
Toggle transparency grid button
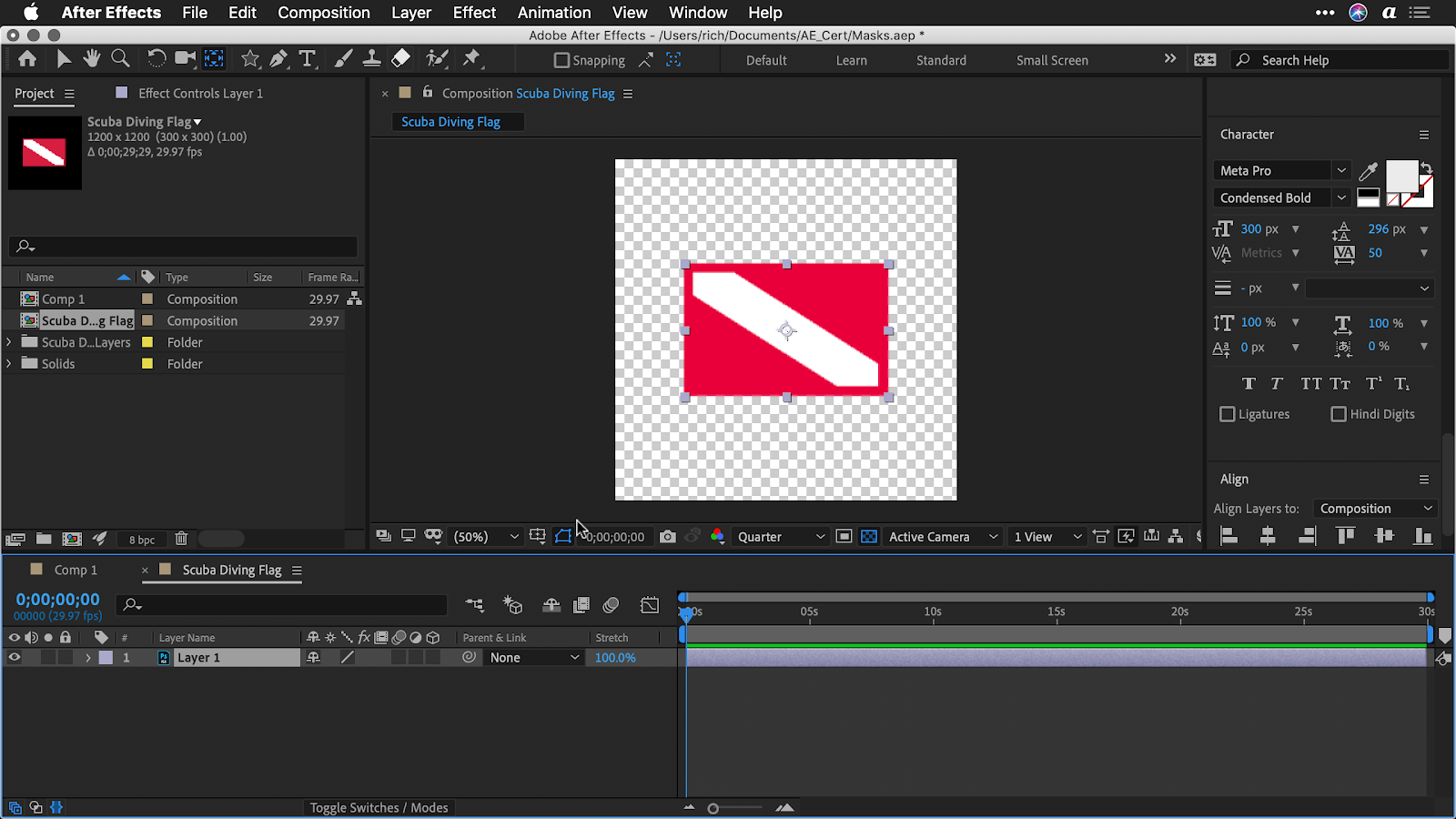[x=869, y=537]
